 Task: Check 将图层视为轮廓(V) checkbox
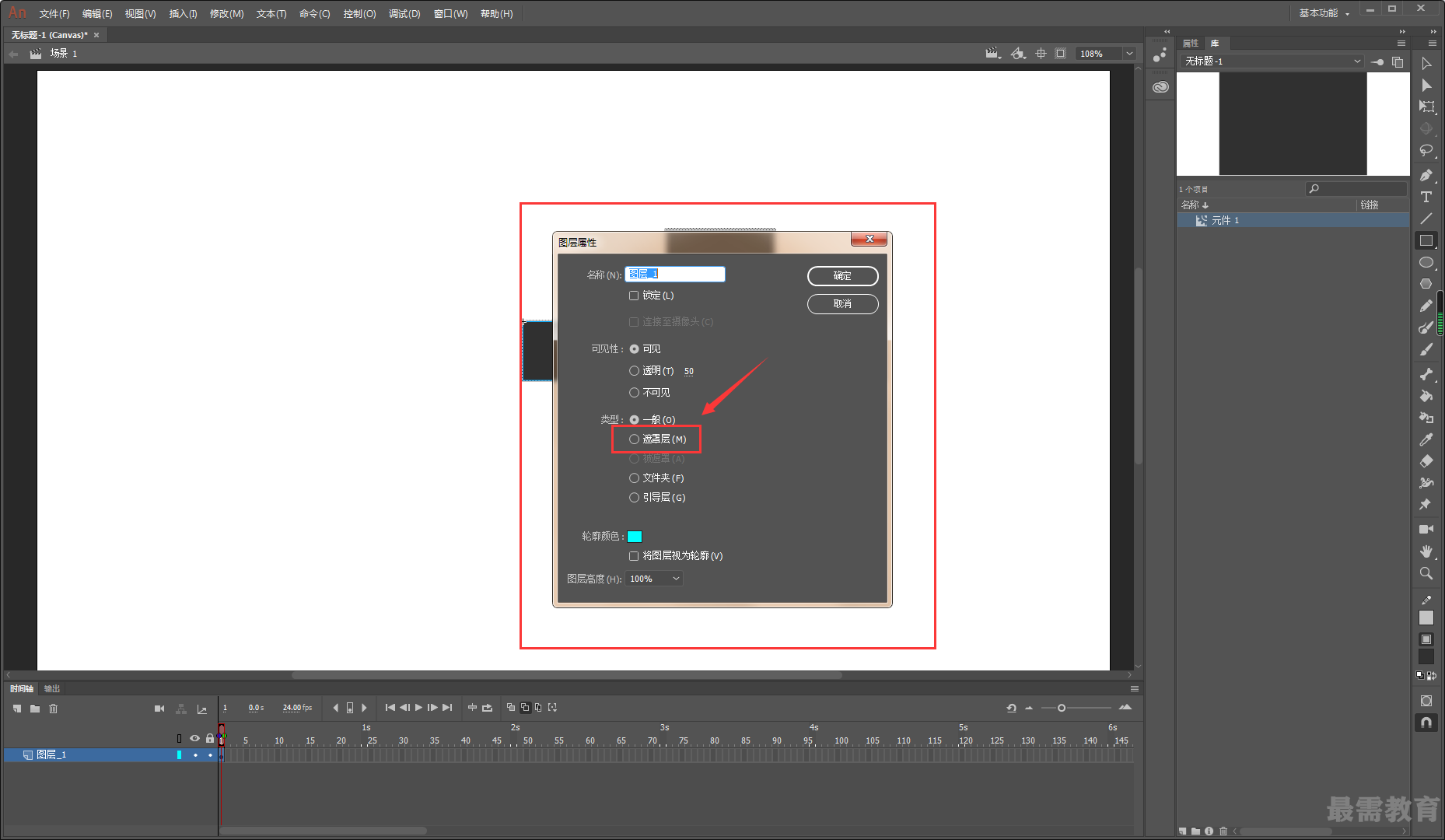(634, 556)
